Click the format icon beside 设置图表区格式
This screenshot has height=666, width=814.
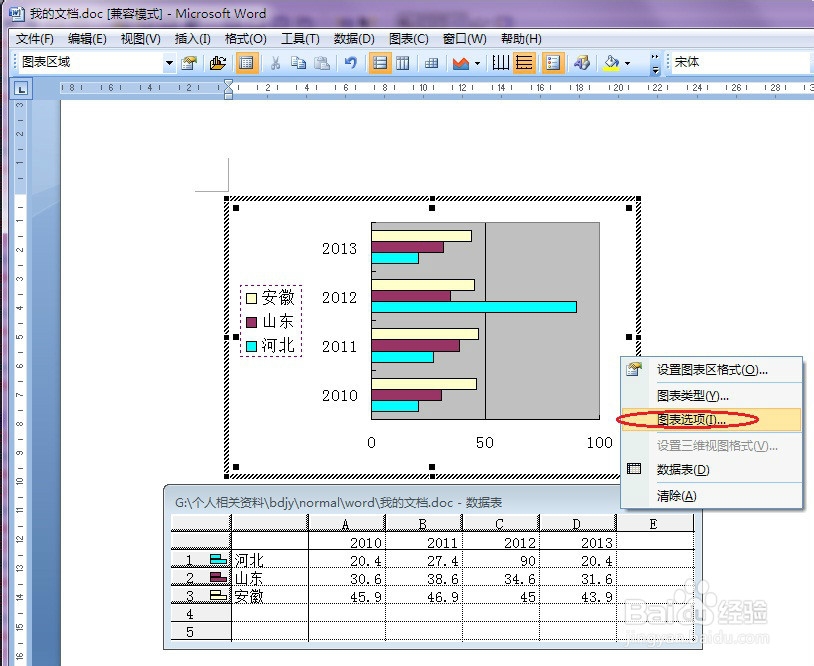634,369
